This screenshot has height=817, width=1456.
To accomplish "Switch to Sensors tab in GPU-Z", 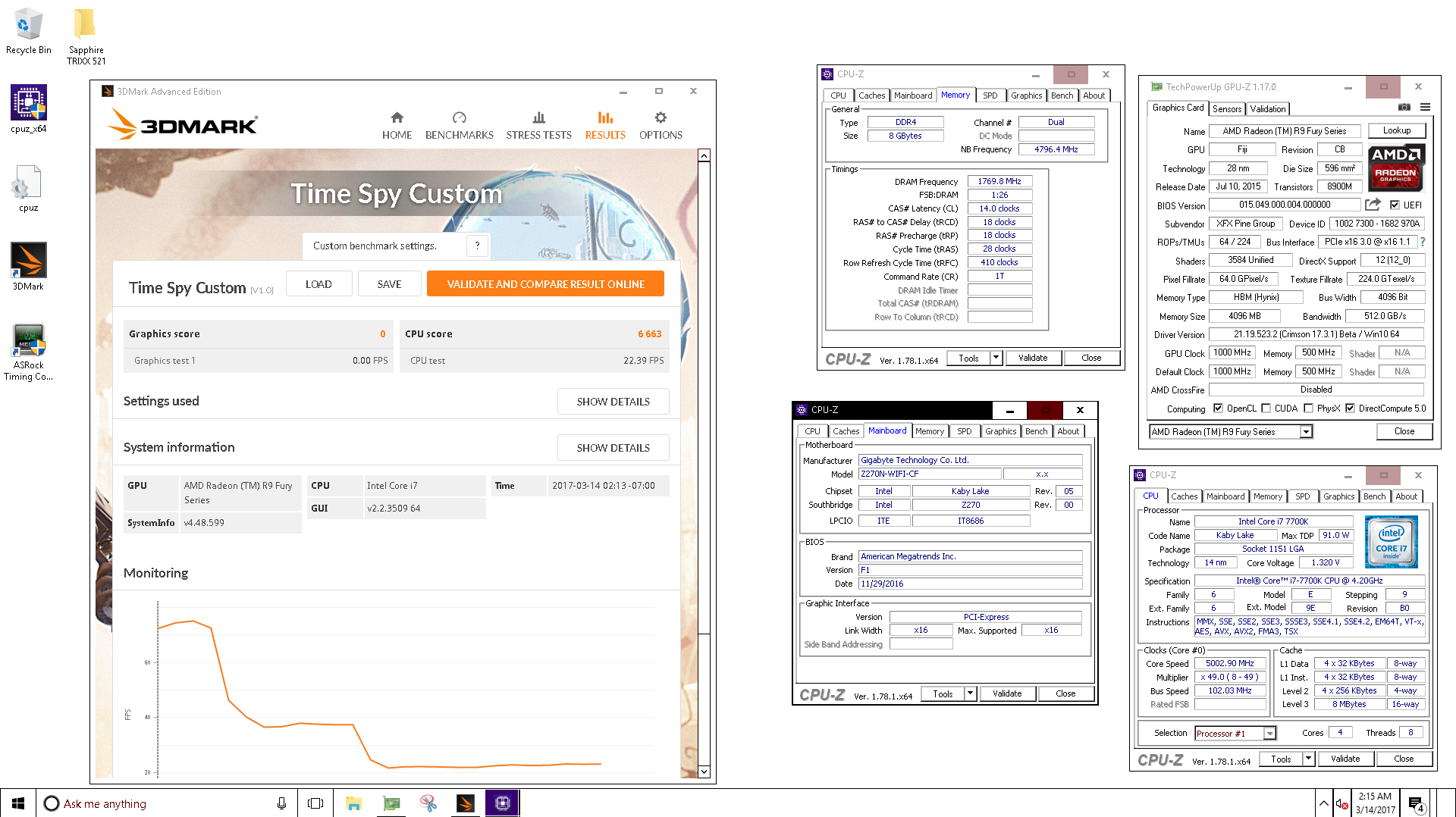I will (1226, 109).
